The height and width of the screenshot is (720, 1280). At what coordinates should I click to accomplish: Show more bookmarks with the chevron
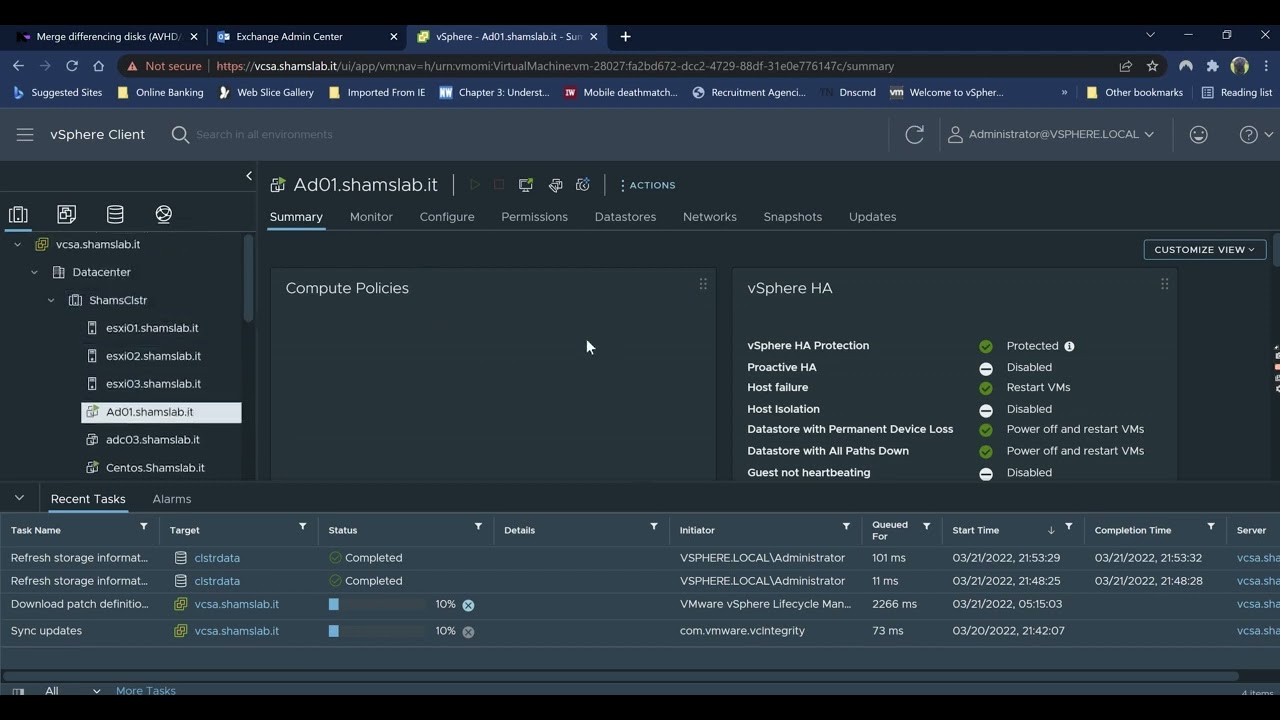(1064, 92)
